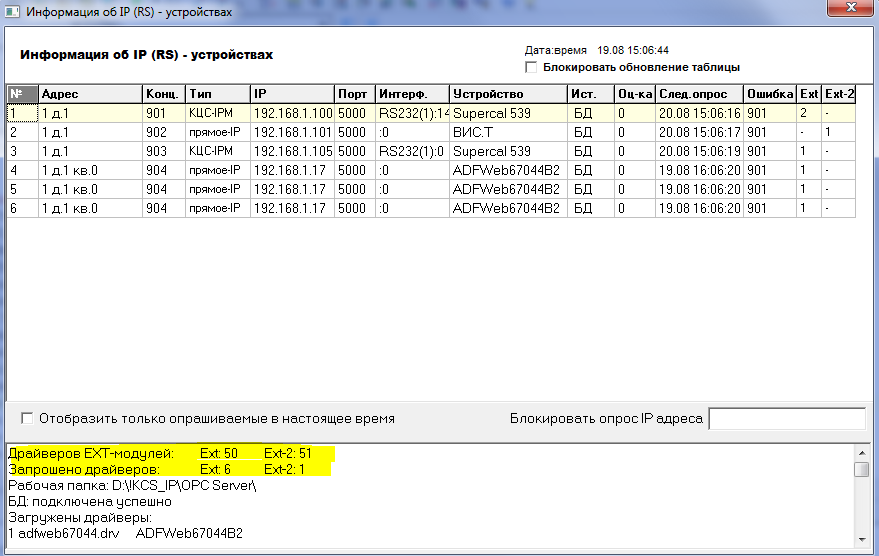Click the Рабочая папка line in log
Image resolution: width=879 pixels, height=556 pixels.
coord(132,486)
